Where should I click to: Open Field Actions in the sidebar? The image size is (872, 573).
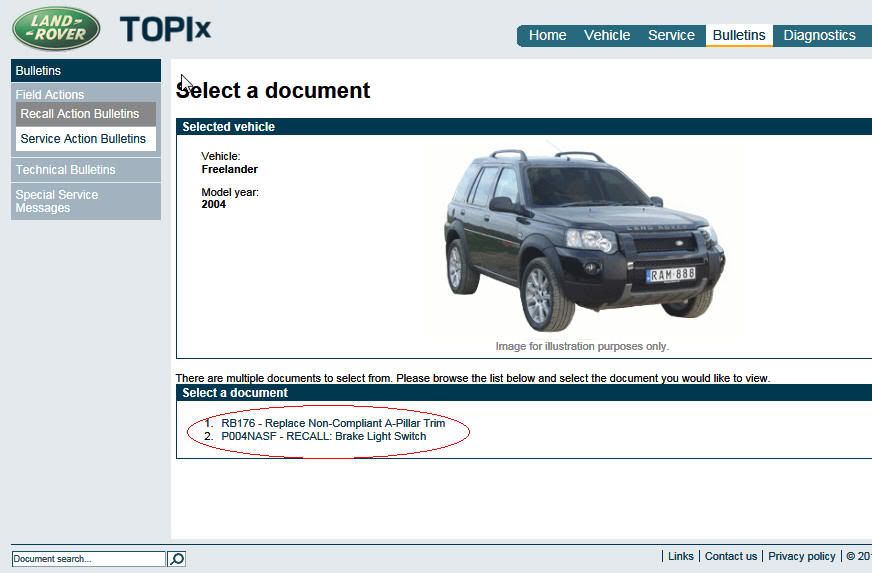point(49,95)
